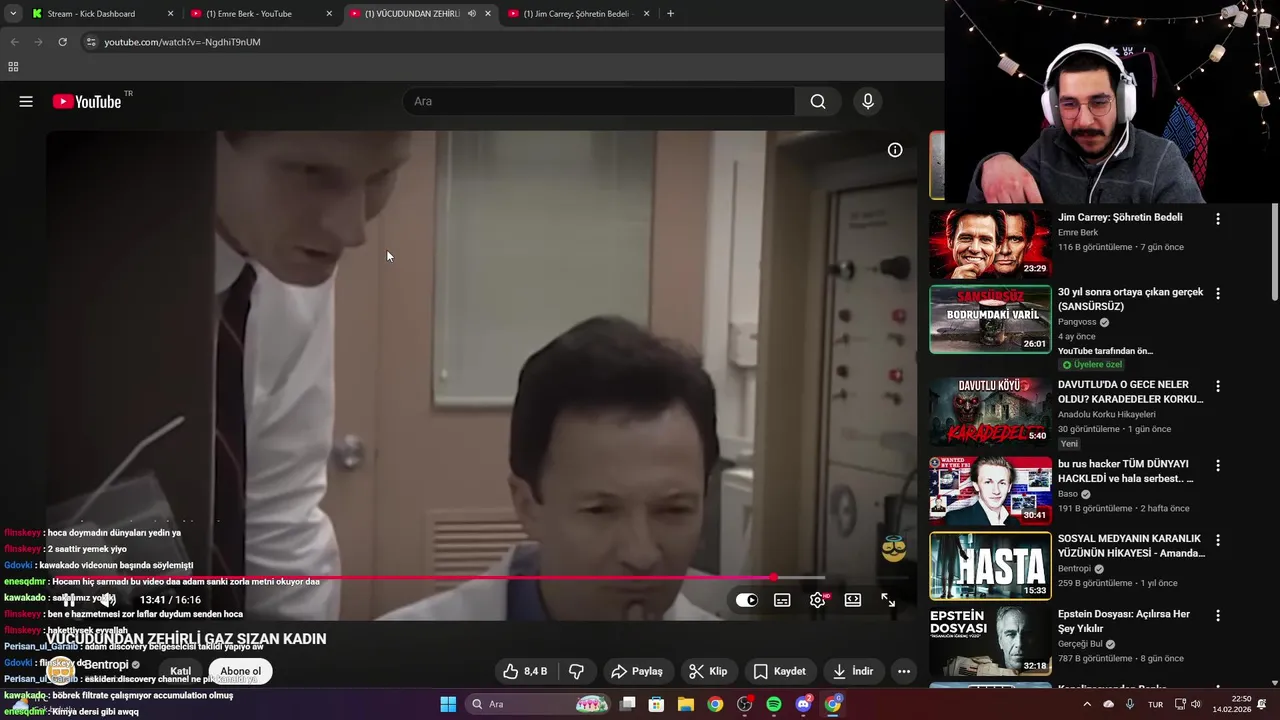The image size is (1280, 720).
Task: Open the Bentropi channel name link
Action: coord(106,665)
